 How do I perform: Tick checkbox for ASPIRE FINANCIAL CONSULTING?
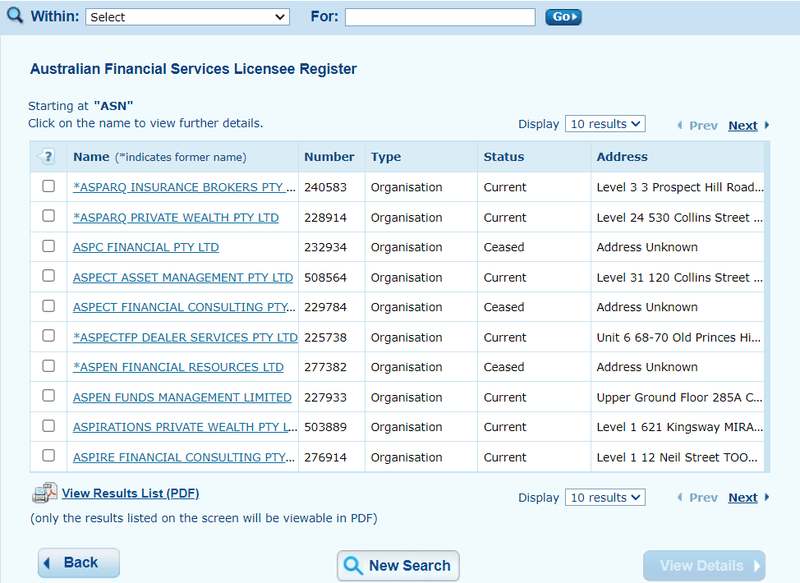point(48,455)
